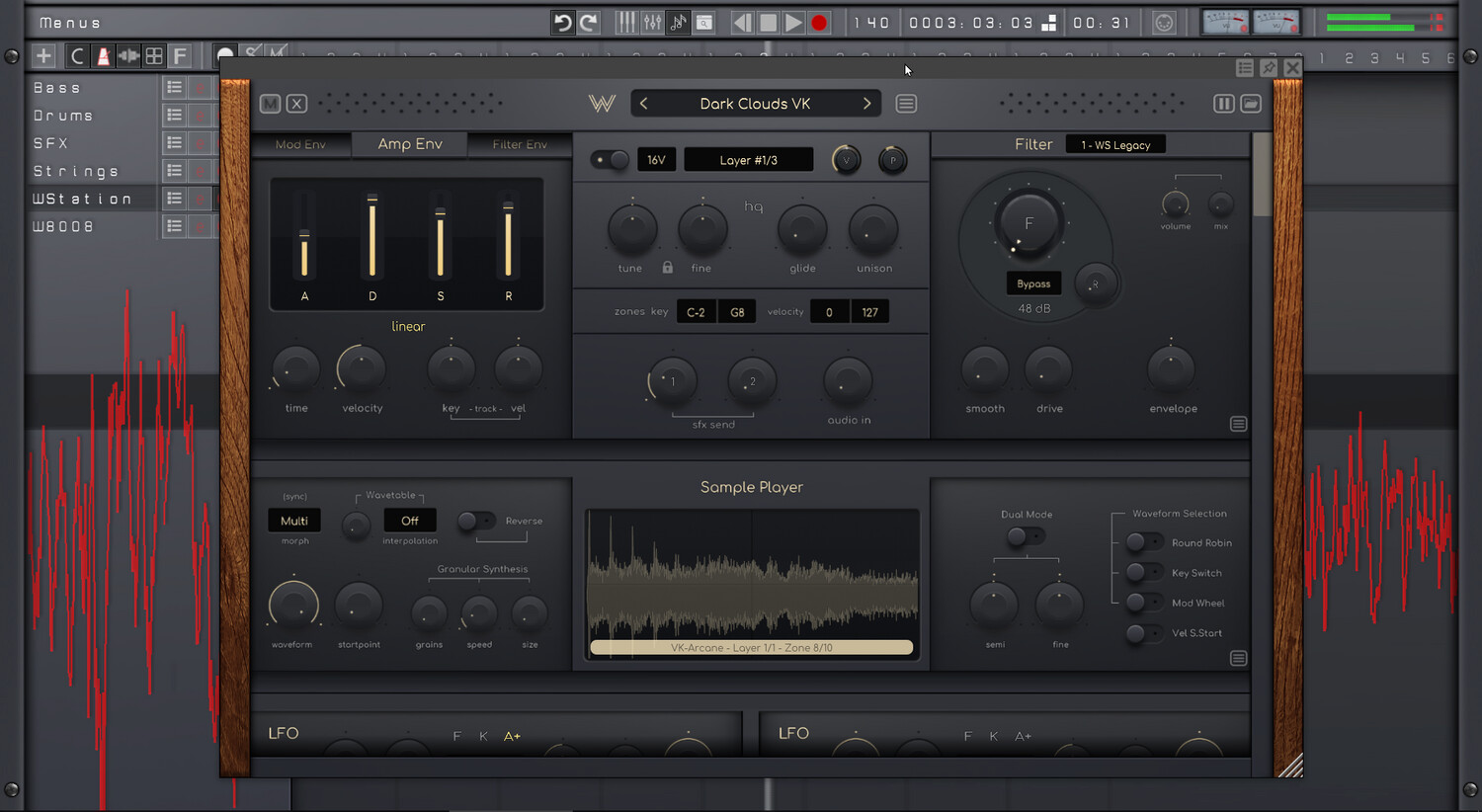1482x812 pixels.
Task: Enable the Mod Wheel toggle
Action: pos(1144,603)
